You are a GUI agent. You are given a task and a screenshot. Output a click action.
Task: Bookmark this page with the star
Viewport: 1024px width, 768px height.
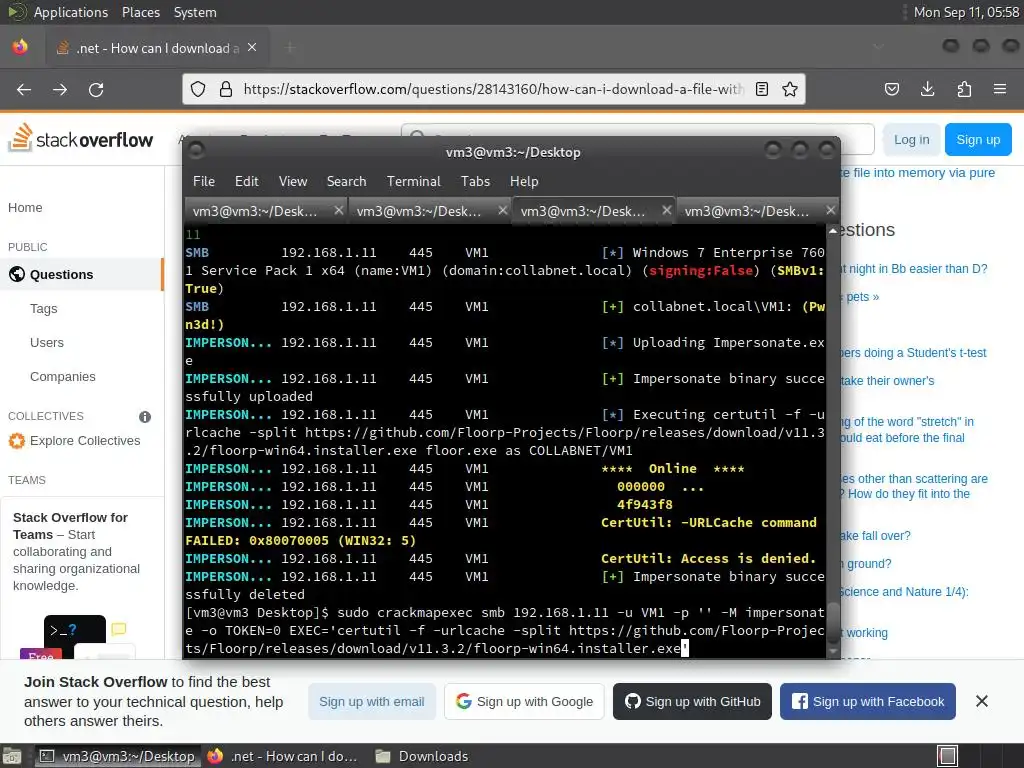pos(790,89)
